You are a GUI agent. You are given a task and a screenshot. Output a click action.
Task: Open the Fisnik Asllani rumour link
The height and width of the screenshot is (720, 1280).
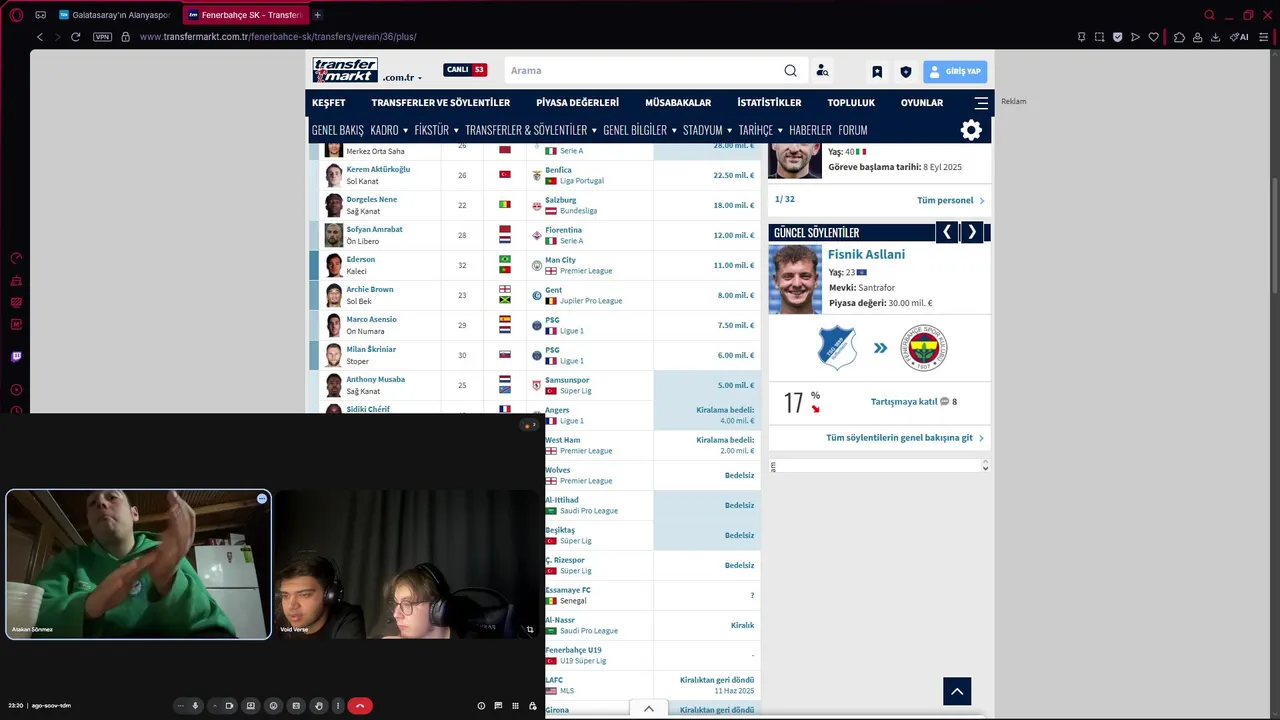866,254
